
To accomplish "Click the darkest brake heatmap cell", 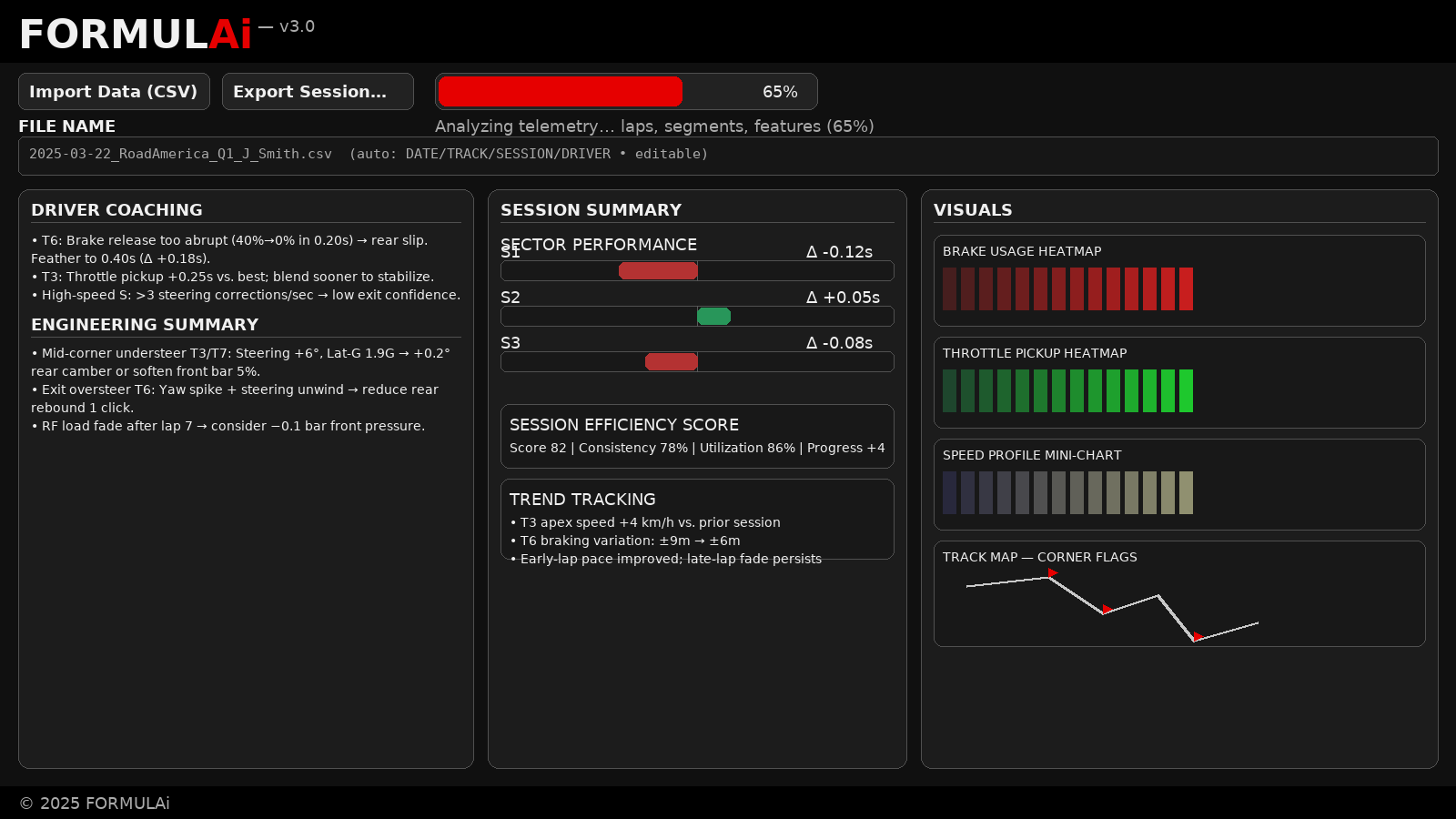I will pyautogui.click(x=949, y=288).
